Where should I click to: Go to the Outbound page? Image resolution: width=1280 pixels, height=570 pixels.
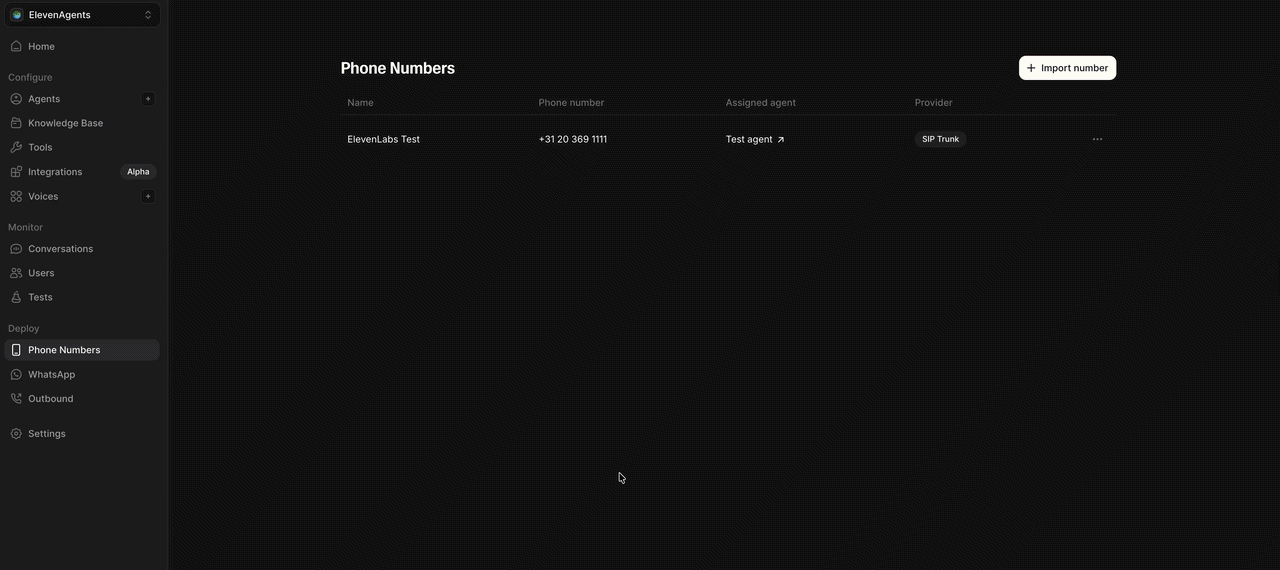tap(50, 399)
